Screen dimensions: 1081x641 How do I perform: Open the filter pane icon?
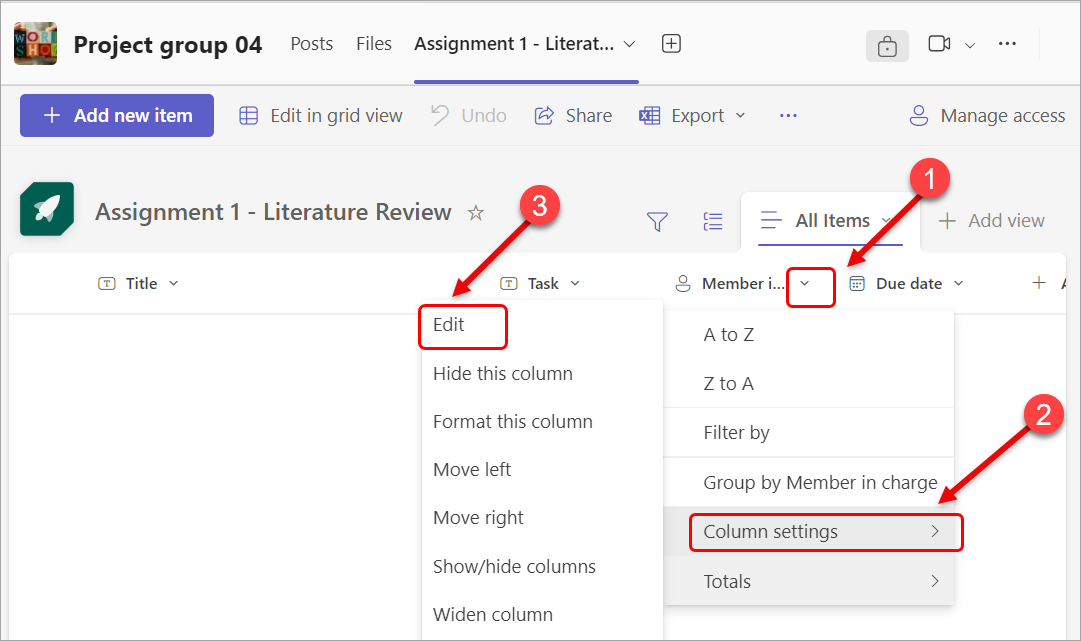(x=657, y=221)
